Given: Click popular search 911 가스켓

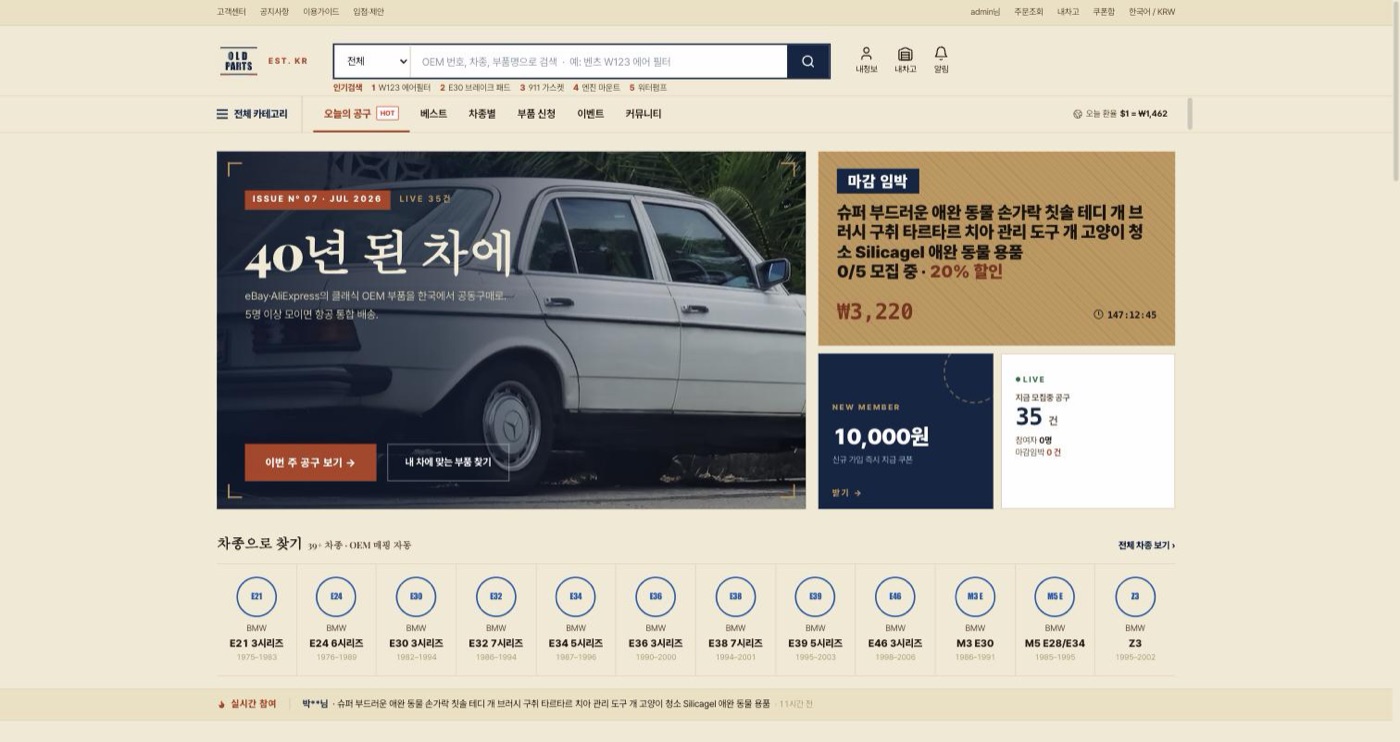Looking at the screenshot, I should coord(542,88).
